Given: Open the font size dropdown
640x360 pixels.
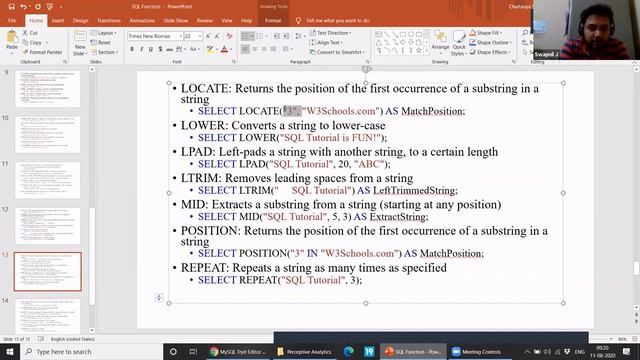Looking at the screenshot, I should coord(200,36).
